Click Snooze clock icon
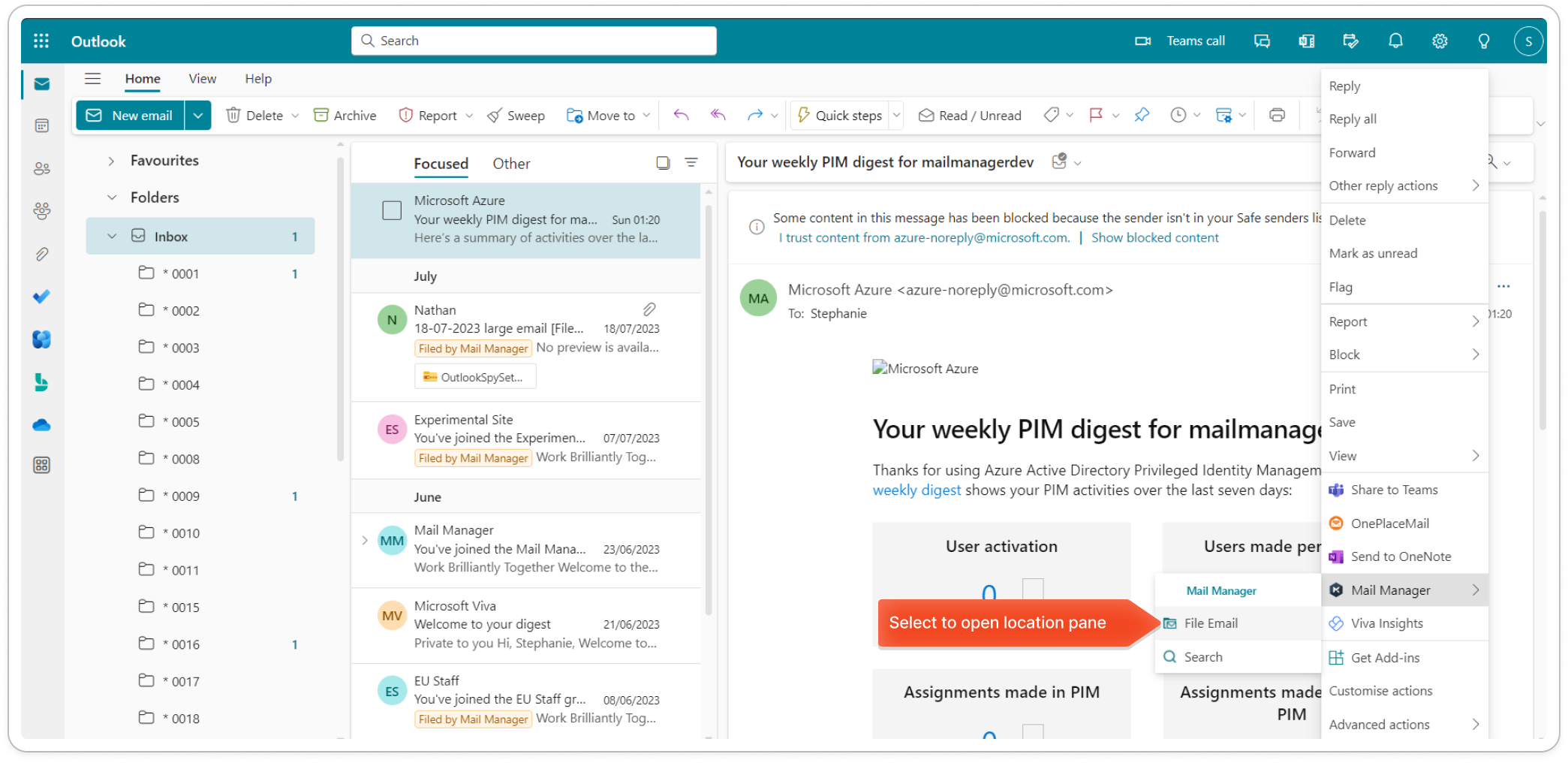The height and width of the screenshot is (763, 1568). [1178, 115]
